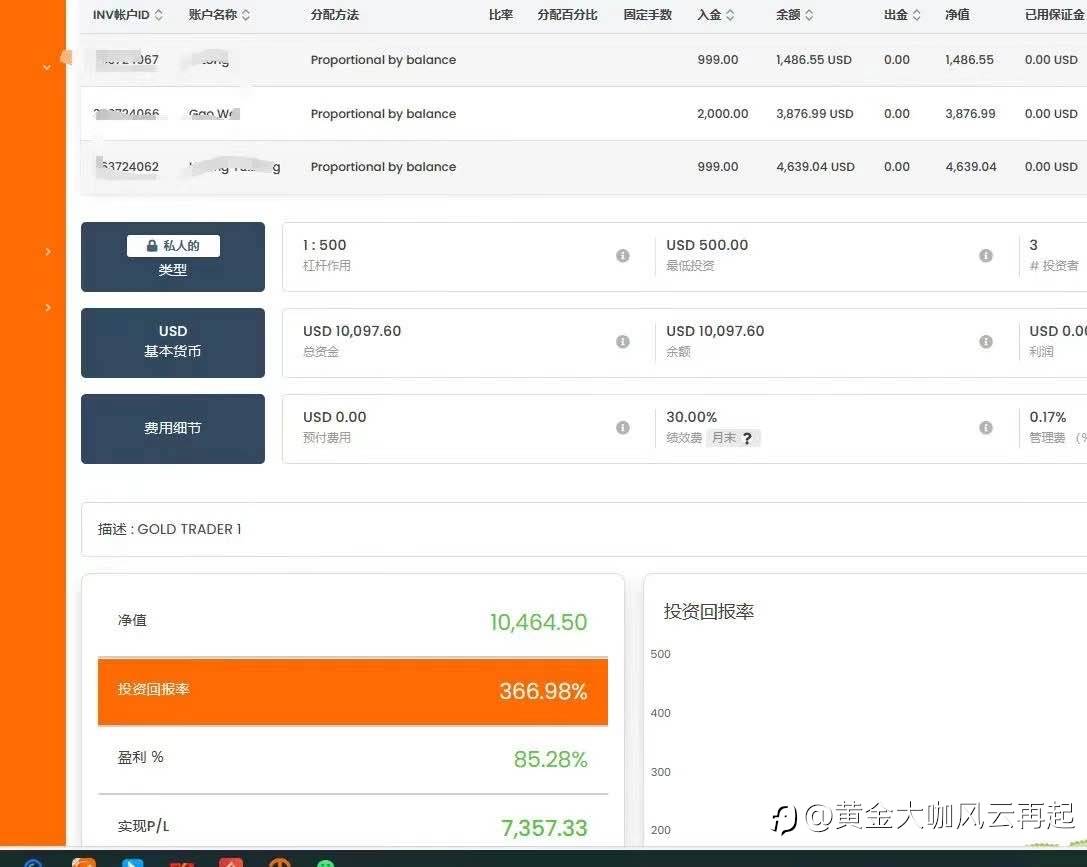The width and height of the screenshot is (1087, 867).
Task: Sort by 余额 column arrows
Action: click(x=809, y=15)
